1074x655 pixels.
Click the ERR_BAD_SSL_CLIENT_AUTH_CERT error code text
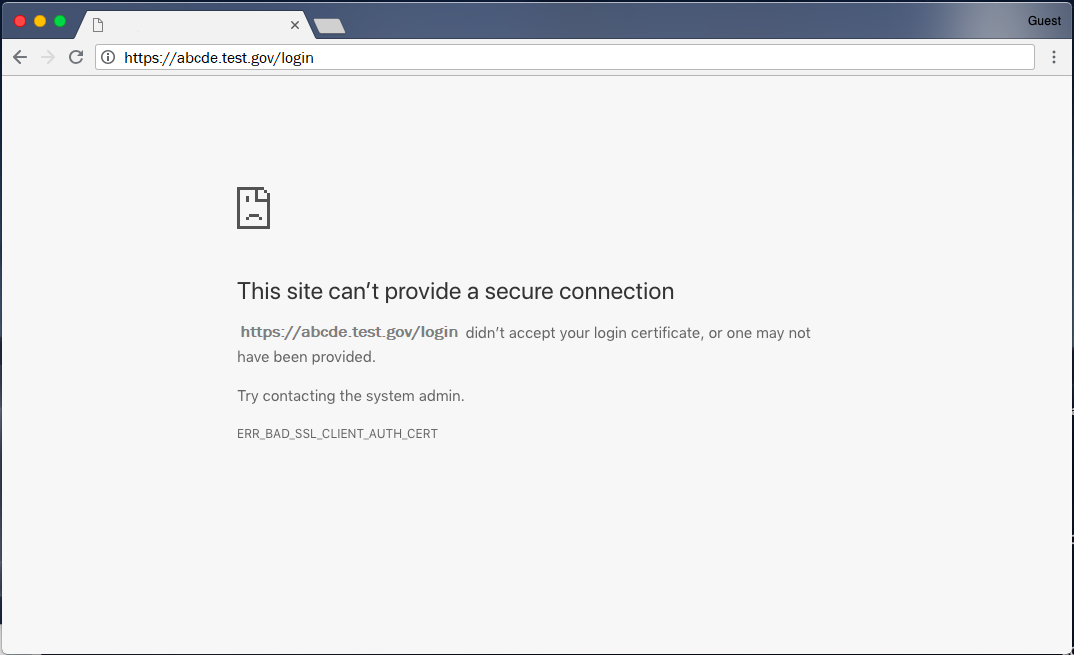click(x=337, y=433)
